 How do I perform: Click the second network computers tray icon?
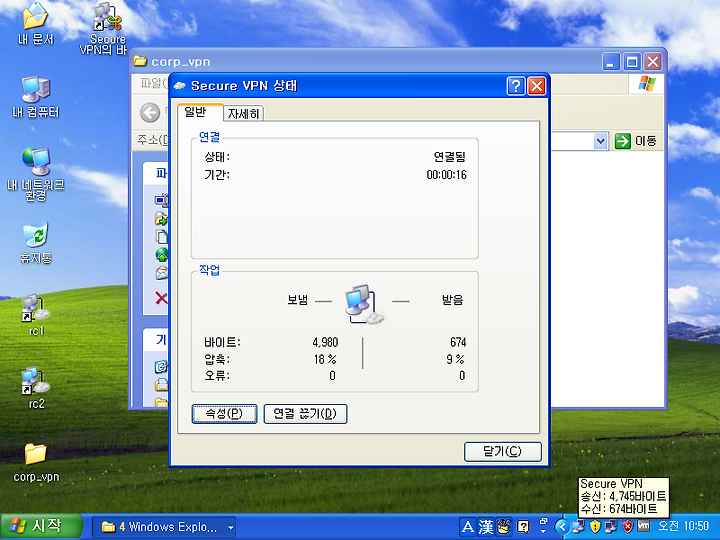coord(611,526)
